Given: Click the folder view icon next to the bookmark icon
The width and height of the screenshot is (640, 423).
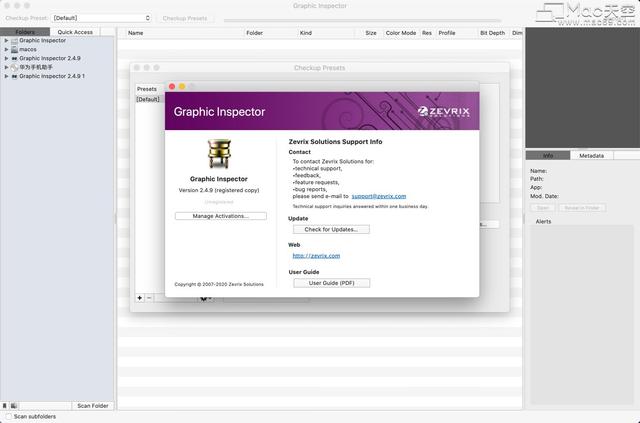Looking at the screenshot, I should (13, 406).
